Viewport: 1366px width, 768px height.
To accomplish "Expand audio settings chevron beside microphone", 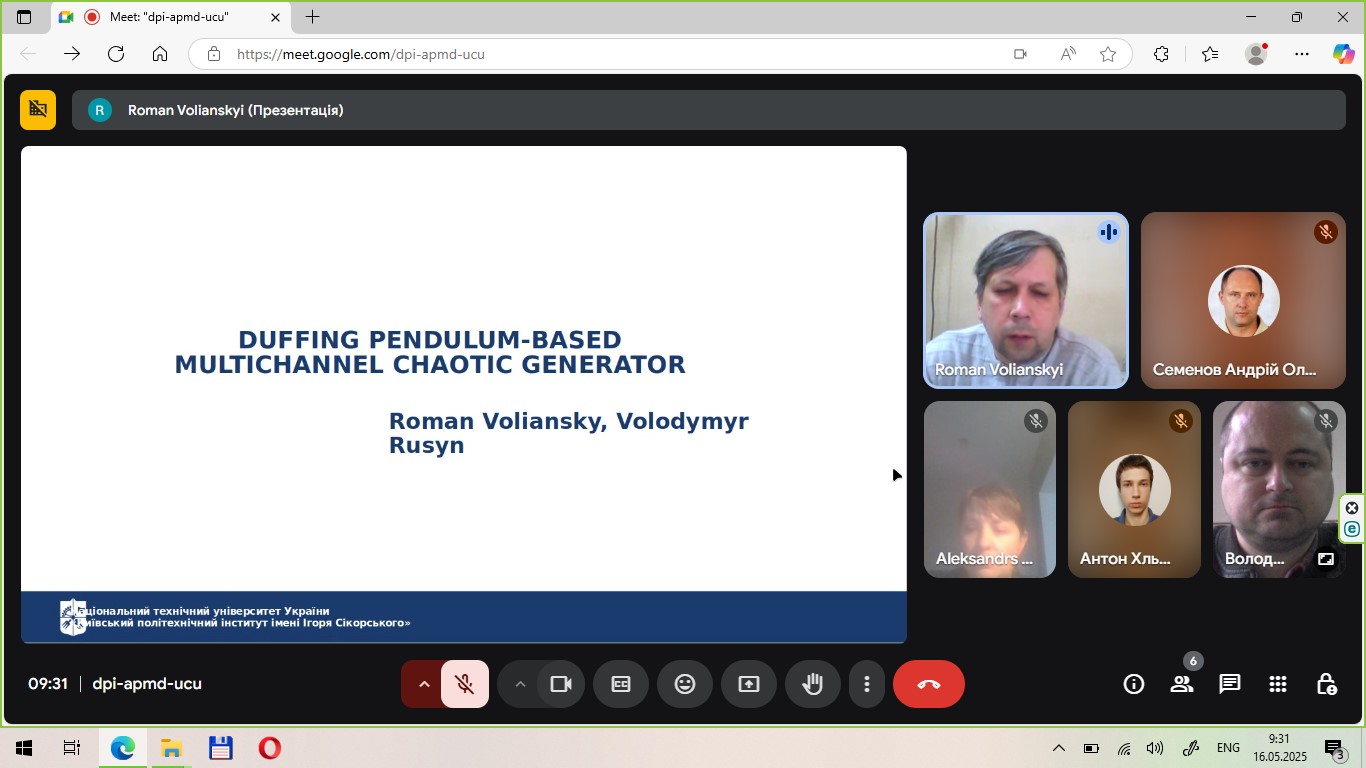I will 423,684.
